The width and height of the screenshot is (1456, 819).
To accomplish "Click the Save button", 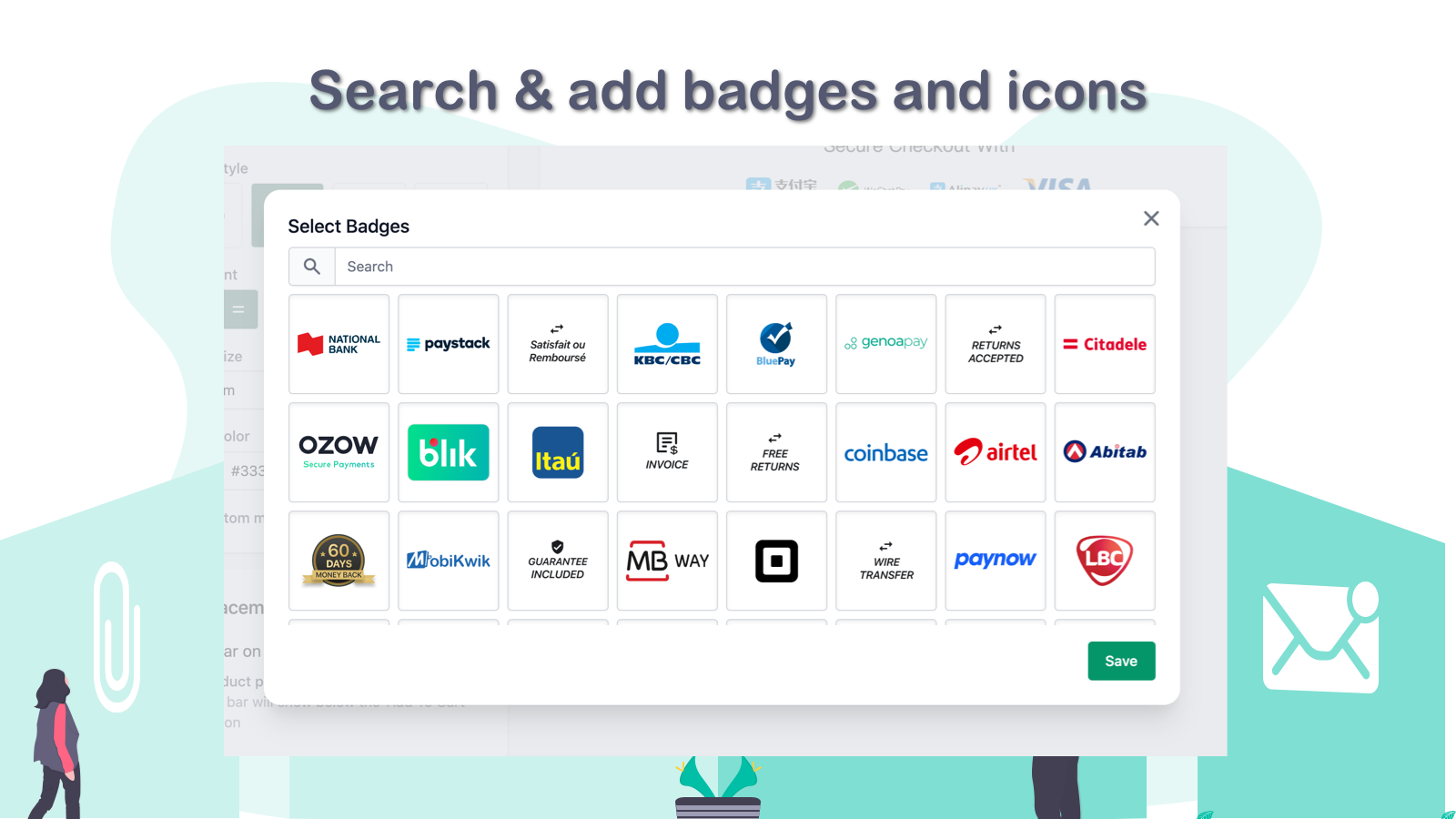I will [x=1121, y=661].
